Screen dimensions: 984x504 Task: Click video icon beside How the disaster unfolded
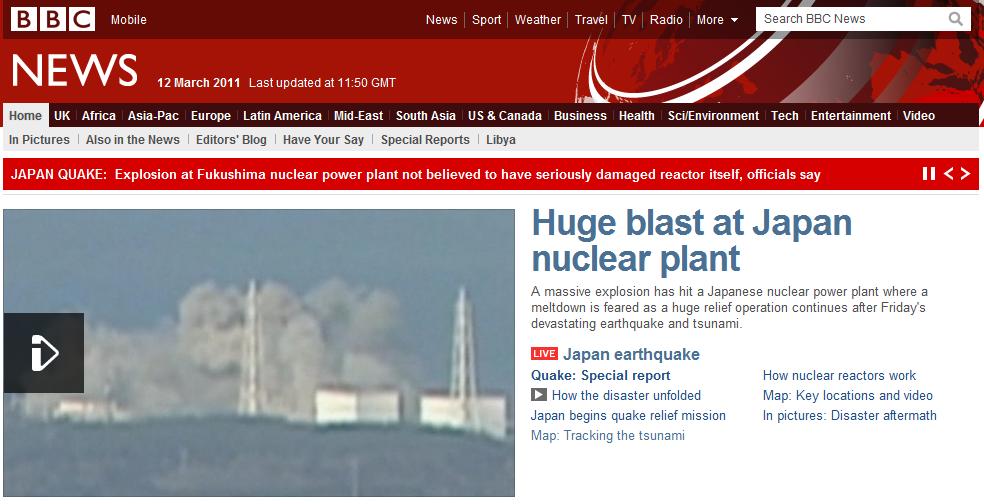pos(538,395)
